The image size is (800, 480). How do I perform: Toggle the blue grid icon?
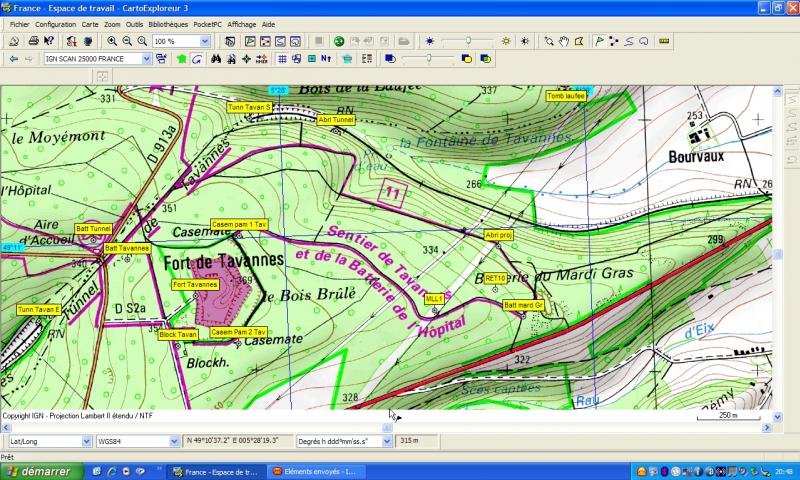(x=282, y=59)
